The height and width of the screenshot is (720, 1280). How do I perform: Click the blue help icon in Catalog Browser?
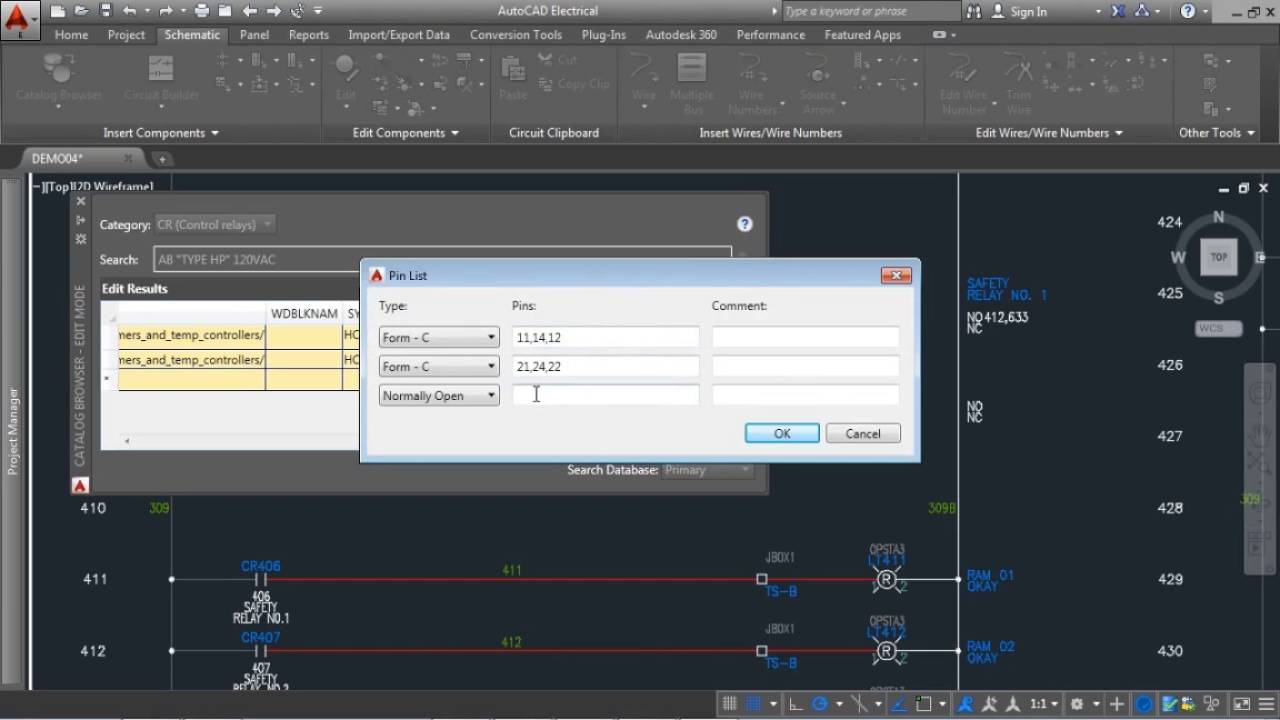pos(744,224)
